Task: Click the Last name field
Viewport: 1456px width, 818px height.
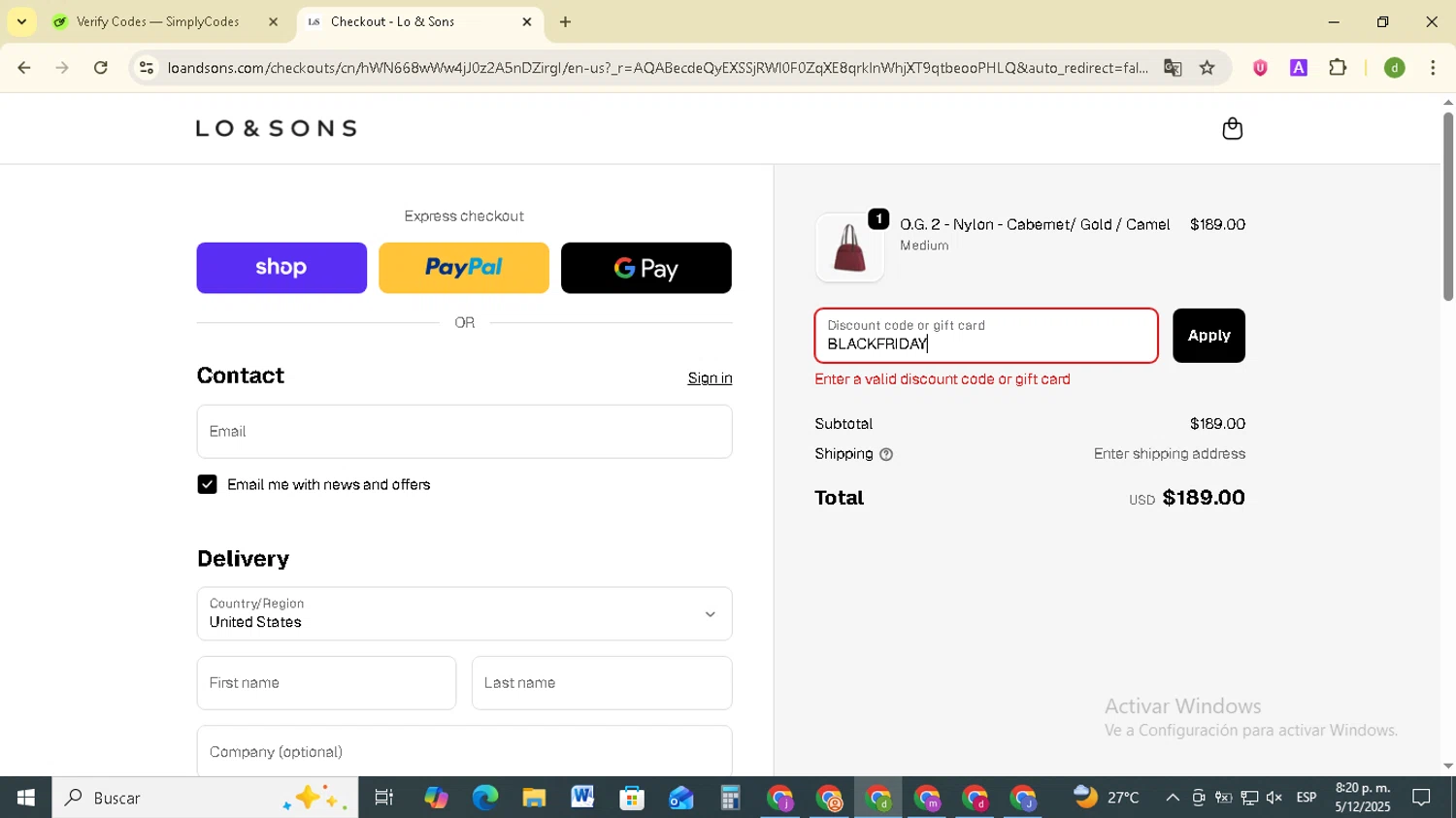Action: click(x=602, y=683)
